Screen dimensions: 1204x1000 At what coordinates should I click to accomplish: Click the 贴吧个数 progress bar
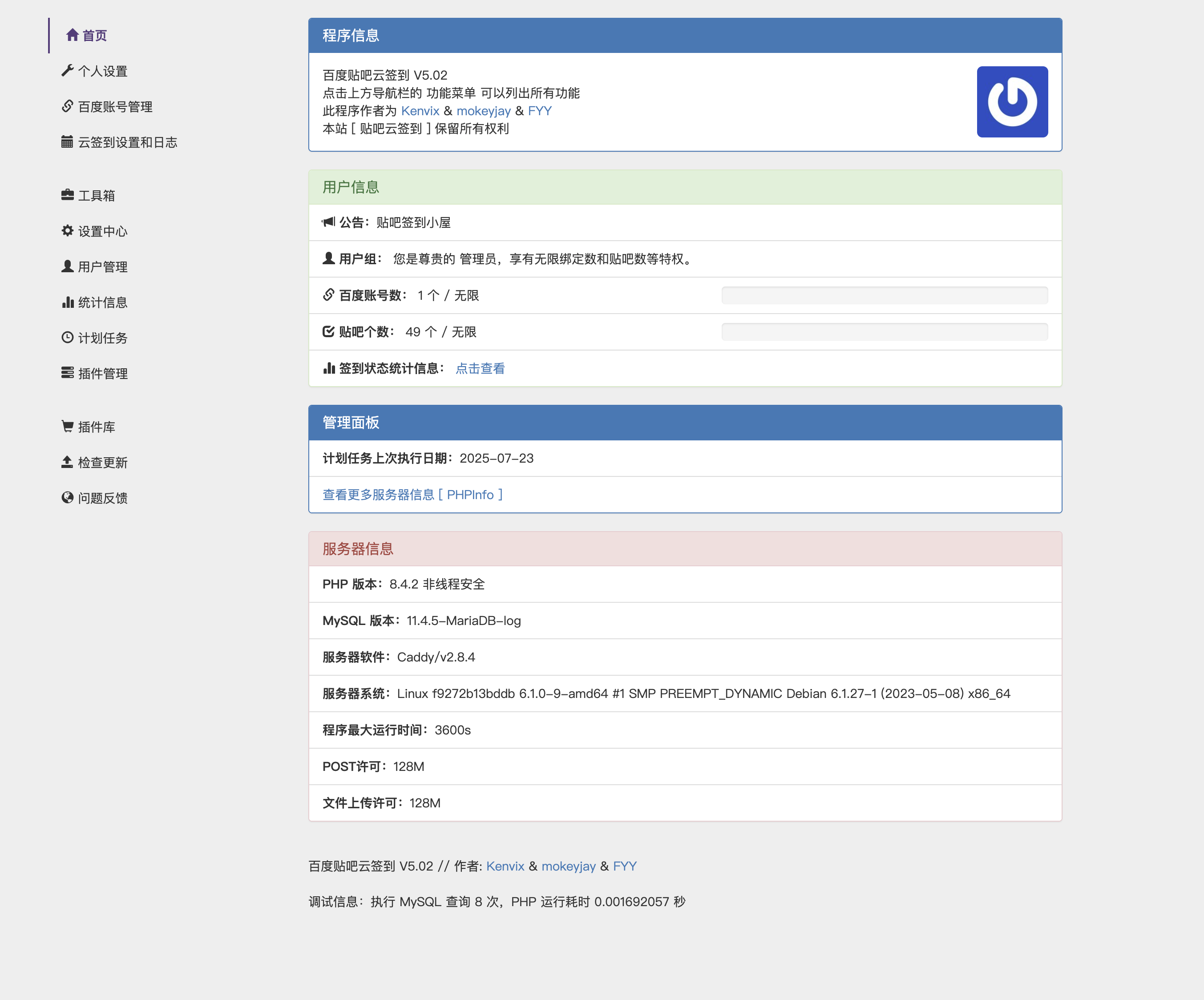(x=884, y=332)
